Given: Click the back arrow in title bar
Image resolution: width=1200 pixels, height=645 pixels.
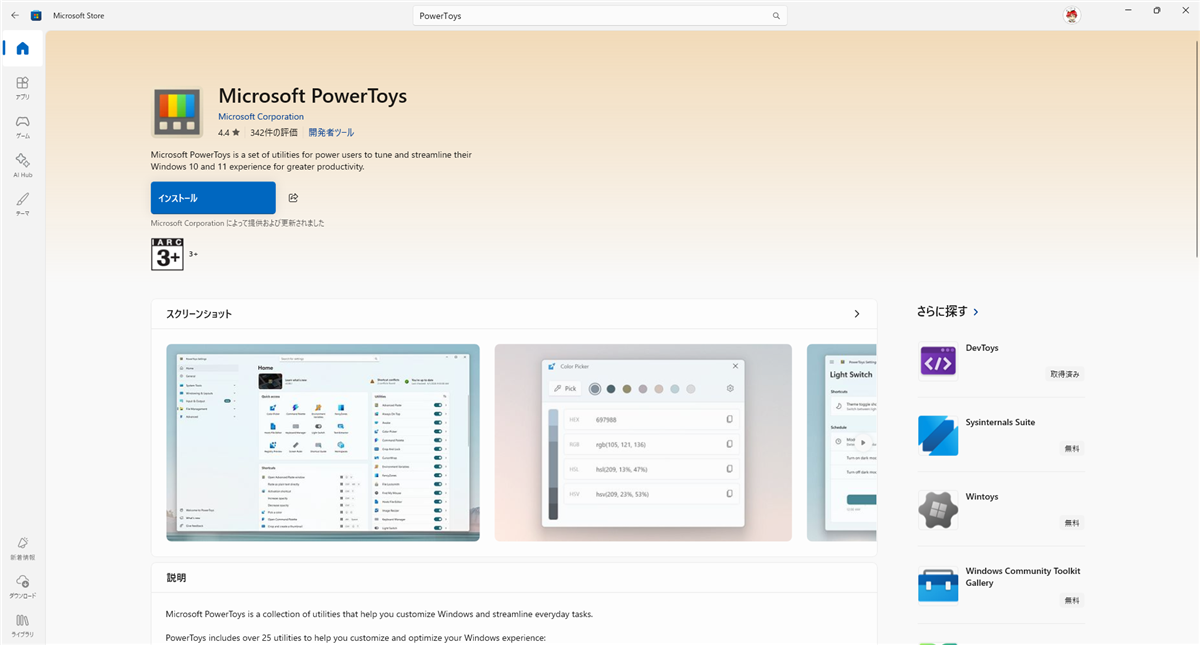Looking at the screenshot, I should [x=14, y=16].
